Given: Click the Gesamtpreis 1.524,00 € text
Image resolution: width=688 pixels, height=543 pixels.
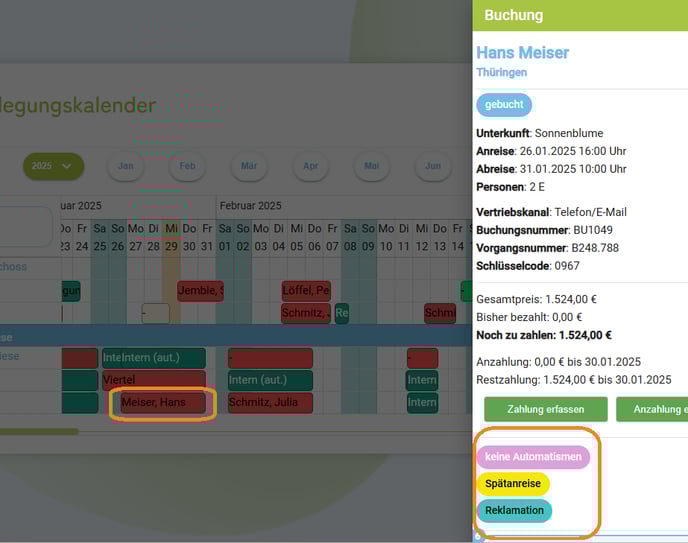Looking at the screenshot, I should (x=537, y=300).
